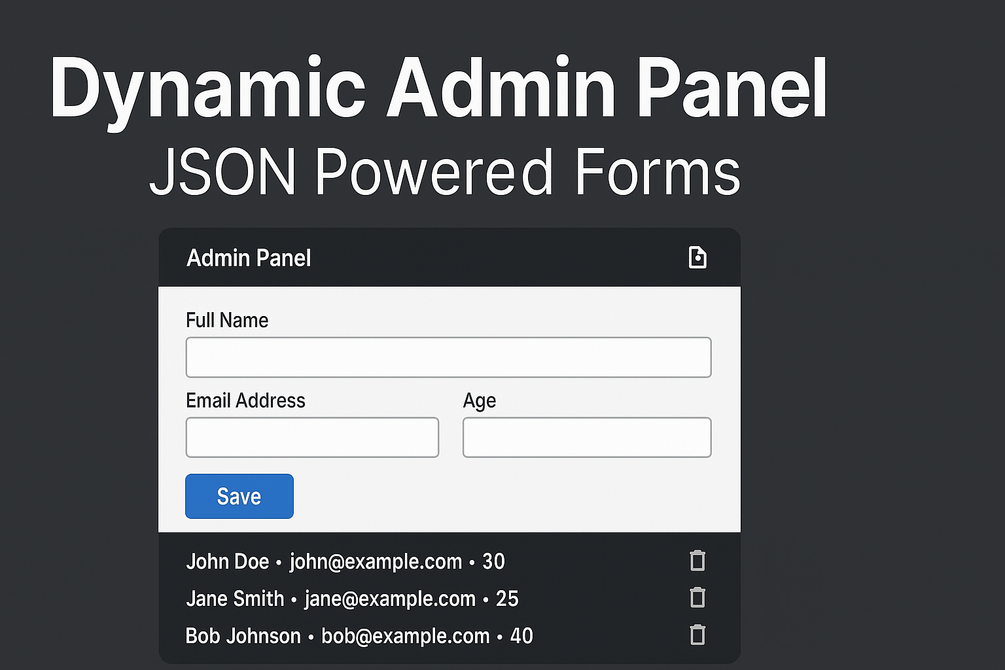The width and height of the screenshot is (1005, 670).
Task: Click the Email Address label
Action: click(246, 400)
